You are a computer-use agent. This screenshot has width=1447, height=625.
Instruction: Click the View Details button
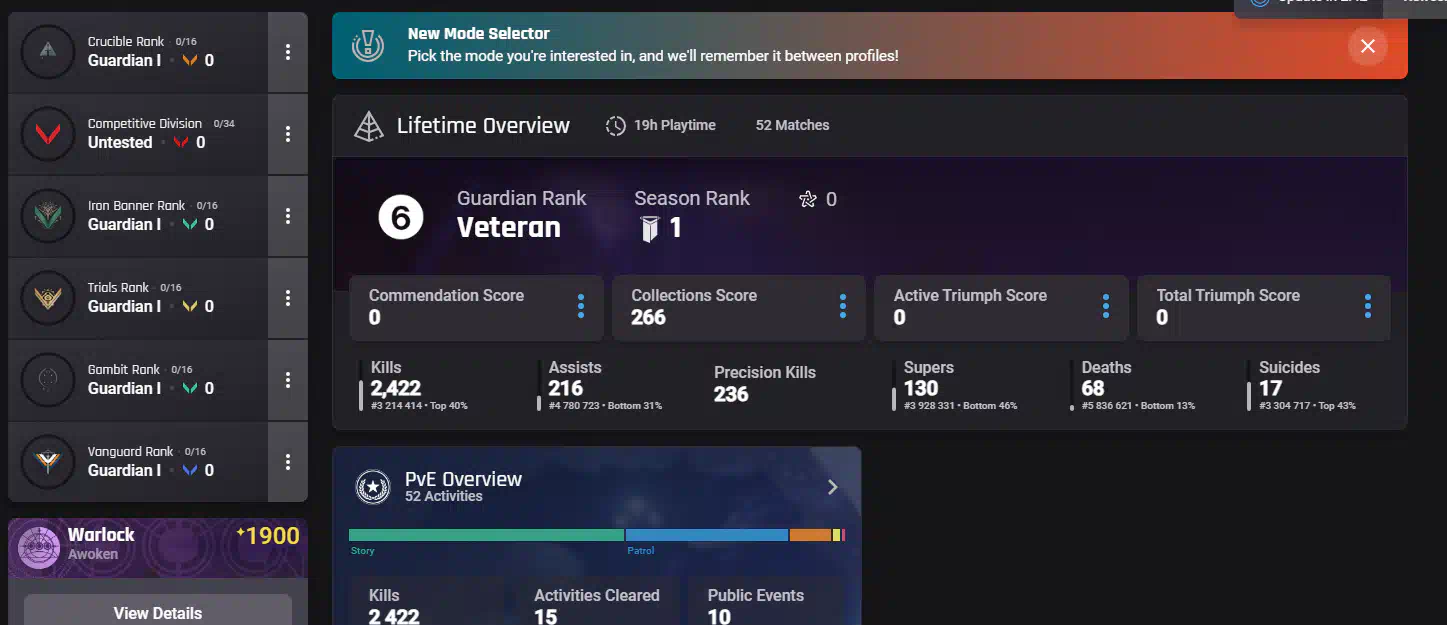click(158, 610)
